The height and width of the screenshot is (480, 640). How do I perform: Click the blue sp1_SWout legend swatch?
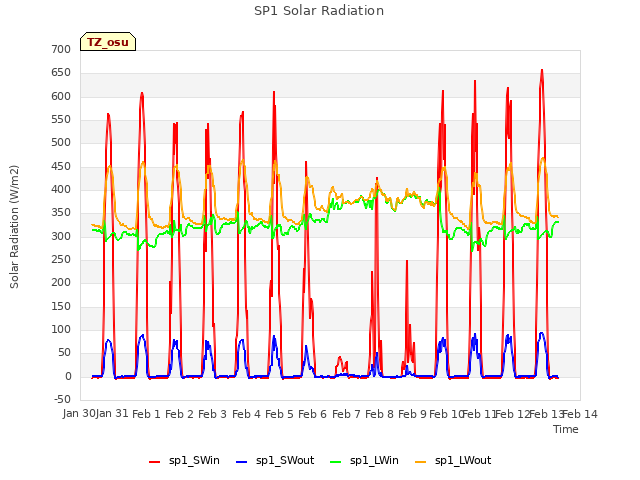[x=242, y=462]
